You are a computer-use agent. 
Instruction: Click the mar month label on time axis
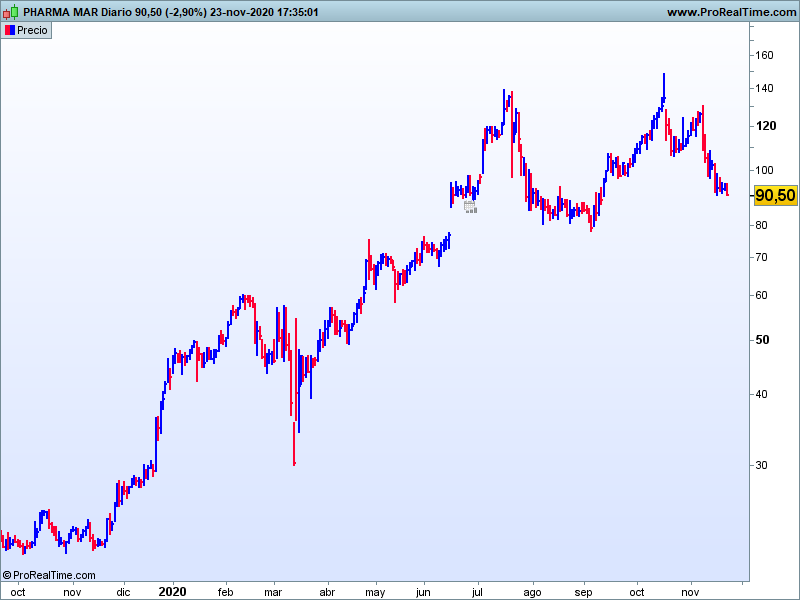click(x=273, y=592)
